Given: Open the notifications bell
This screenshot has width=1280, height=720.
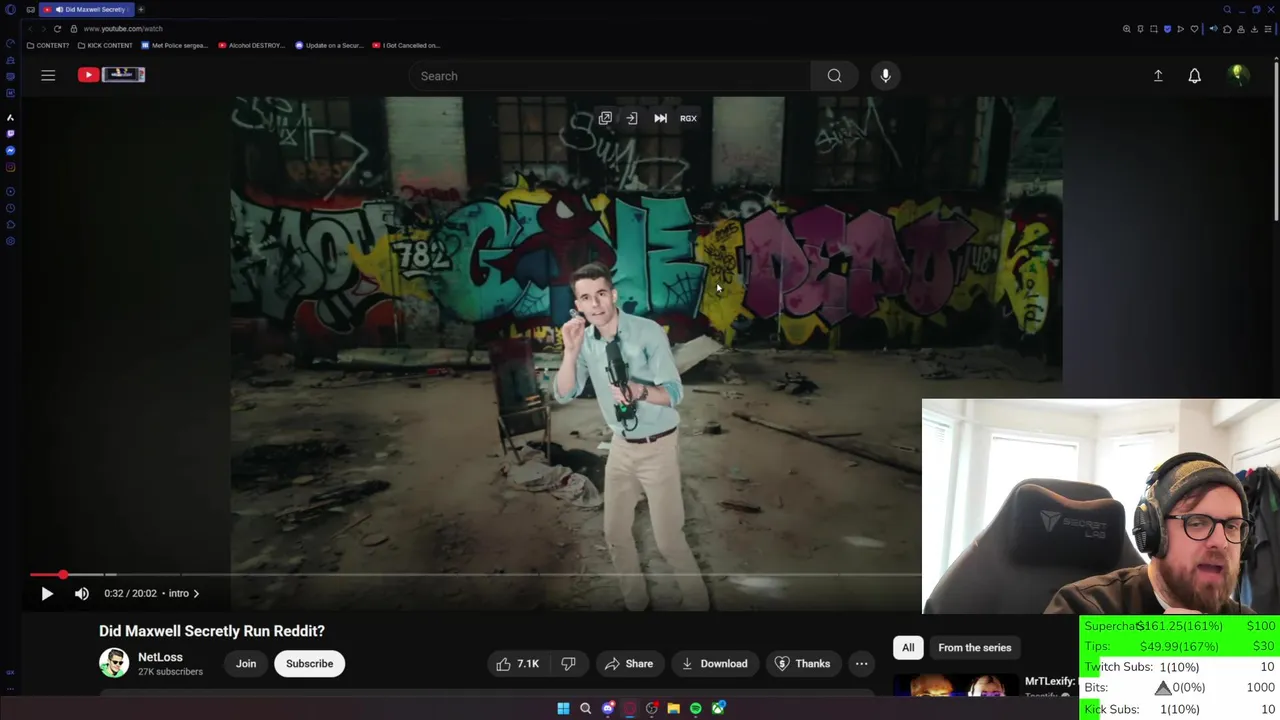Looking at the screenshot, I should pos(1194,76).
